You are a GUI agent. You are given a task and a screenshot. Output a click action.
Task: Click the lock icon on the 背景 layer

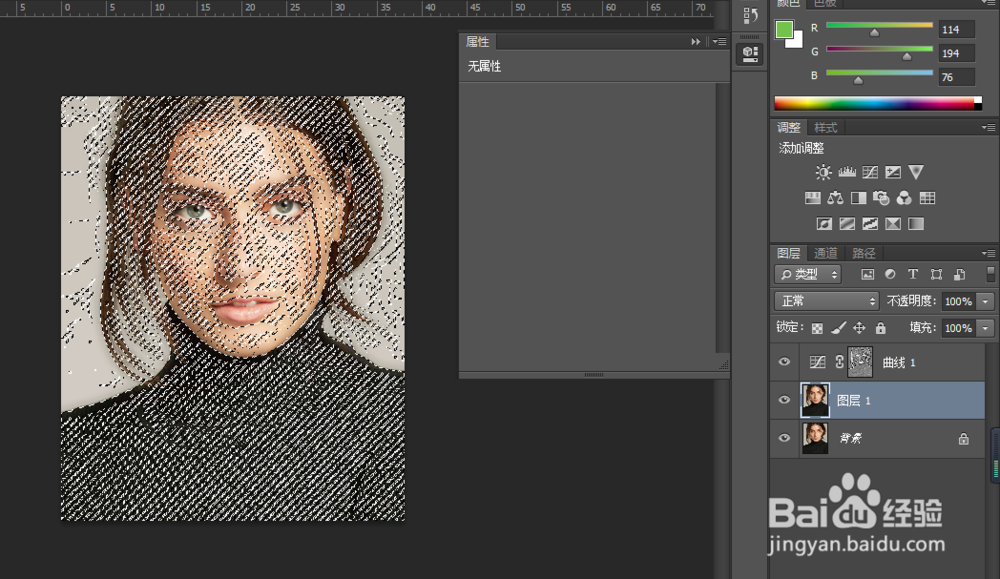pos(964,439)
